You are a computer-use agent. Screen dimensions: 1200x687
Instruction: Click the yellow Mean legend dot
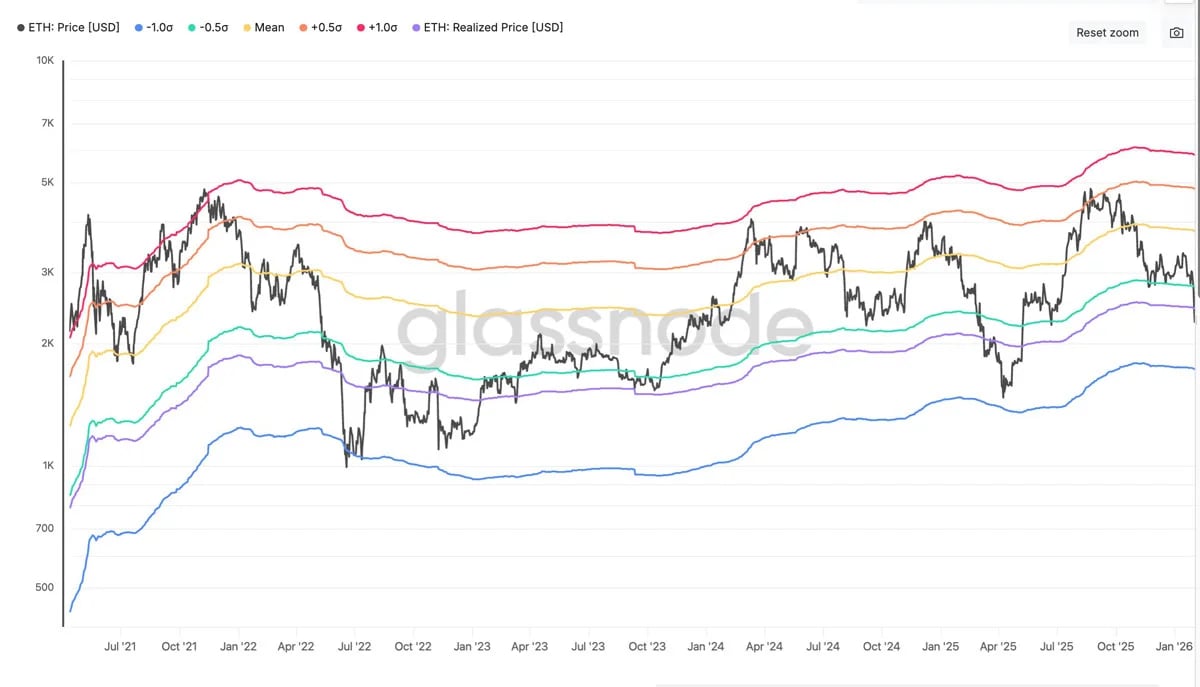[x=247, y=28]
